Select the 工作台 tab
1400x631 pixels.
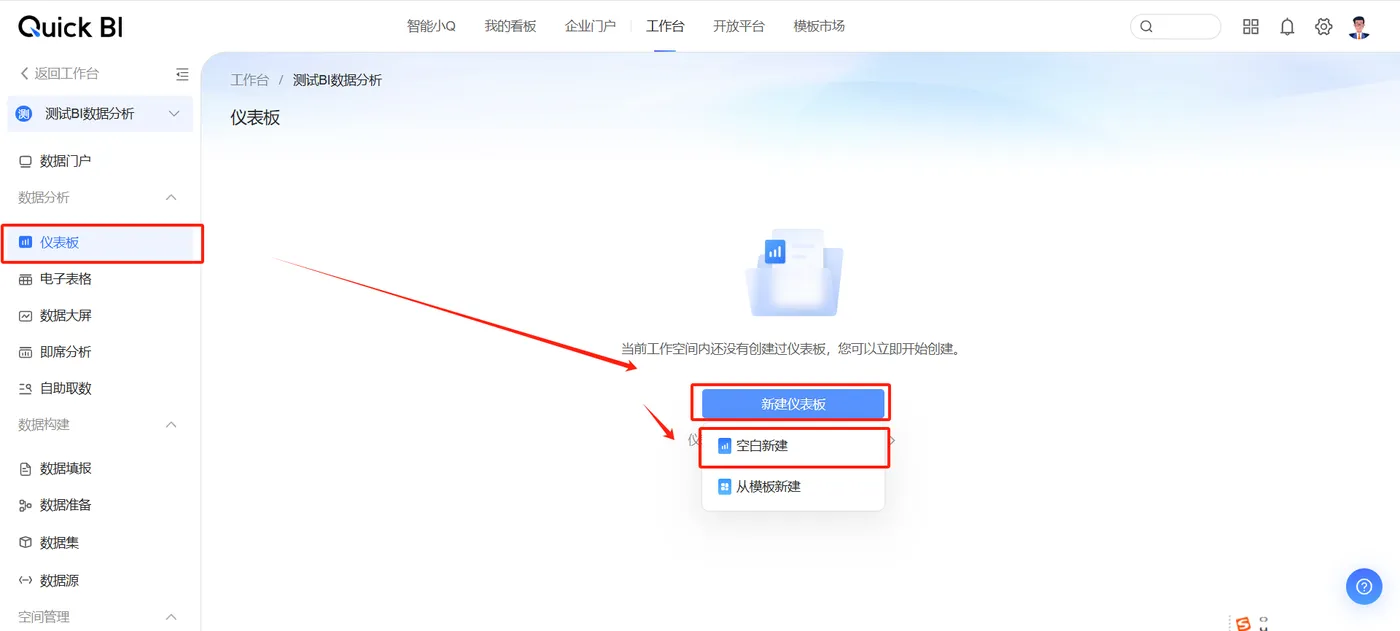[665, 27]
